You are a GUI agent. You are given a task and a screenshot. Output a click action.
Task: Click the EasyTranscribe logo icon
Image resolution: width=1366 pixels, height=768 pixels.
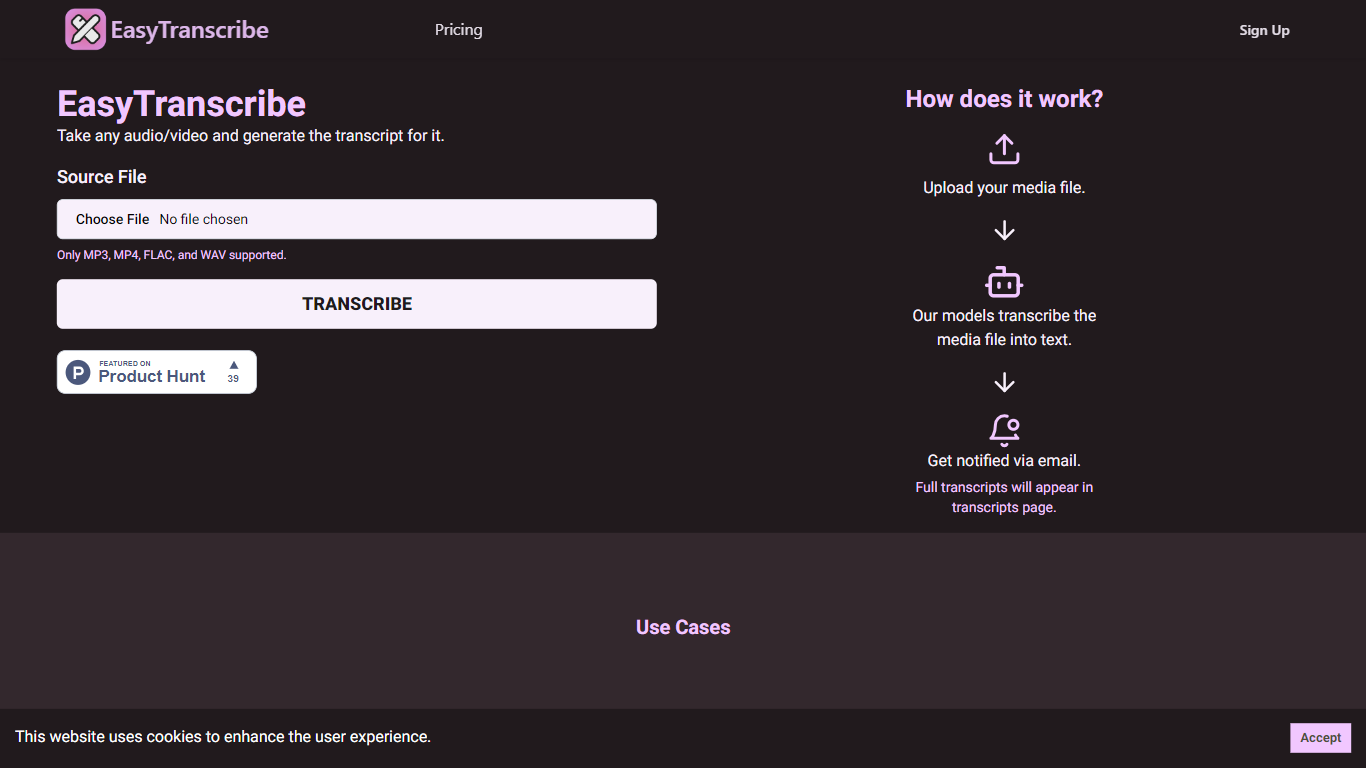[x=85, y=29]
